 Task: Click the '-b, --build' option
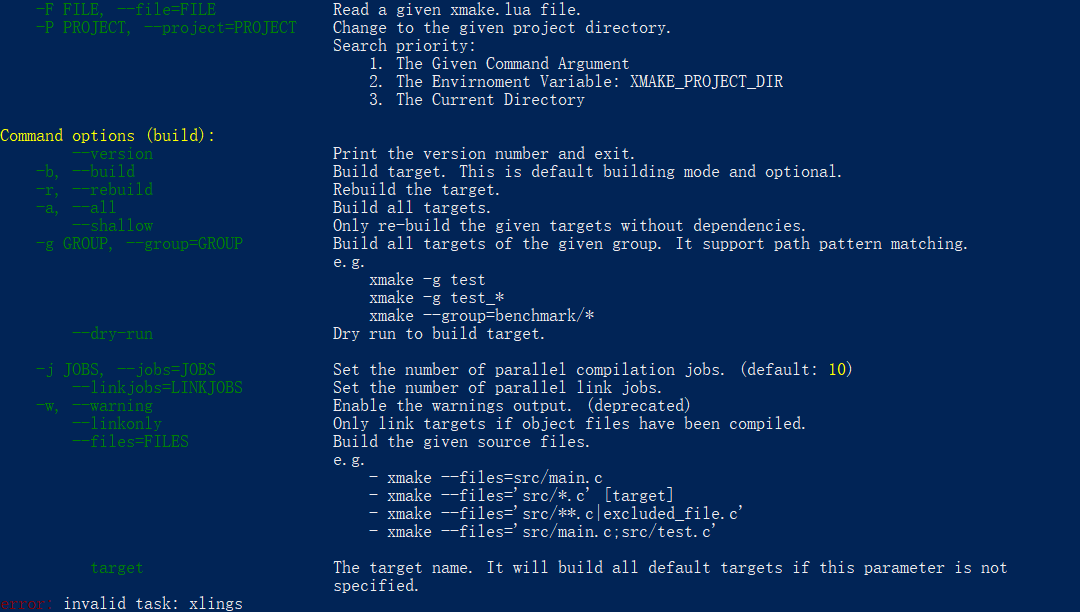(85, 172)
